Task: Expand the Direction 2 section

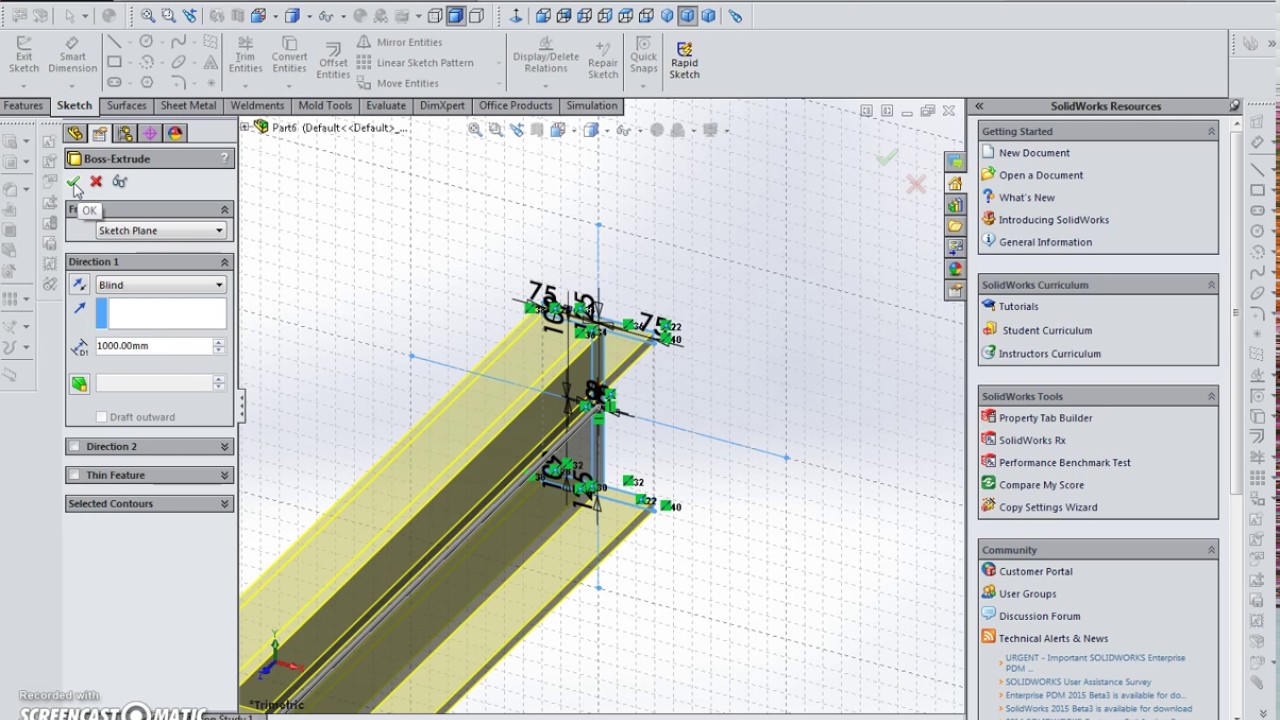Action: tap(225, 447)
